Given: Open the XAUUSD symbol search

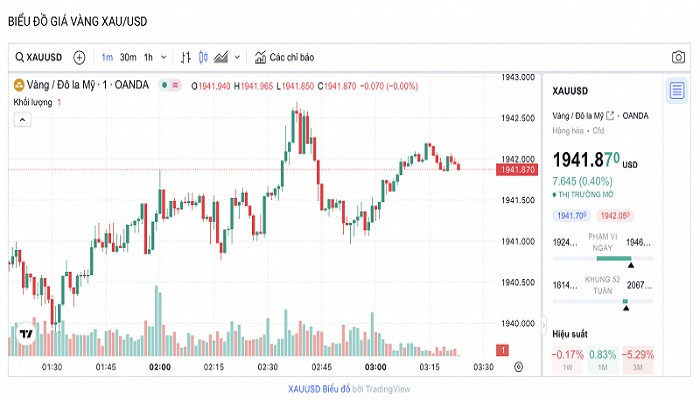Looking at the screenshot, I should [40, 57].
